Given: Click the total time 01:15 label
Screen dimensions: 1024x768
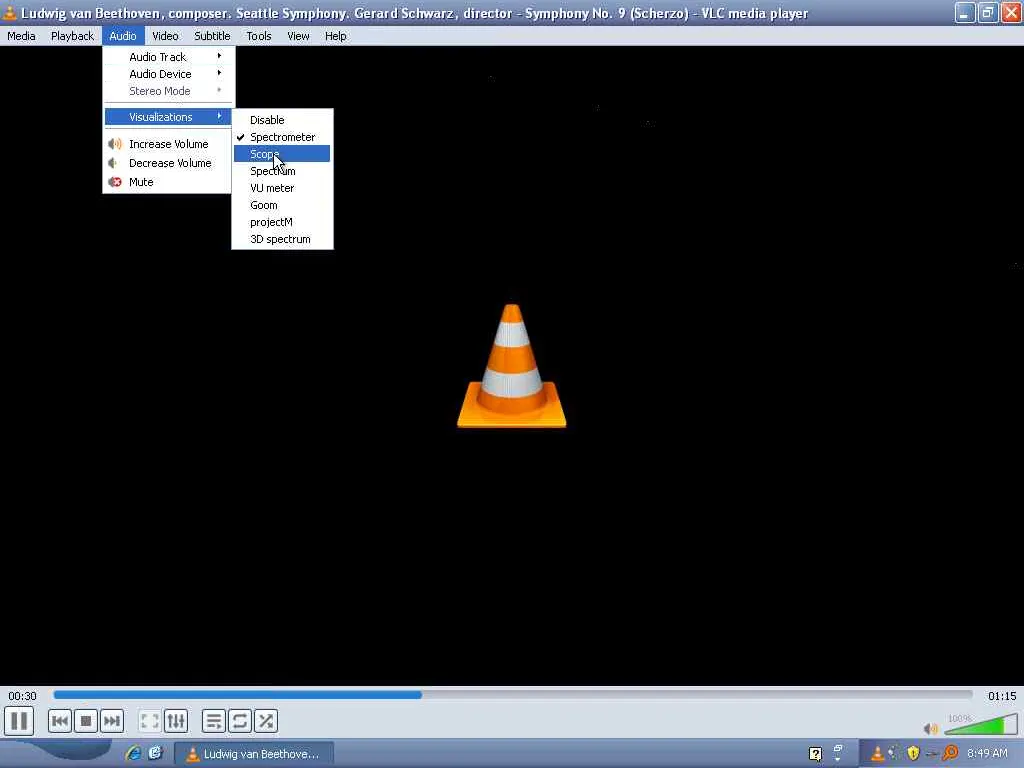Looking at the screenshot, I should pyautogui.click(x=1002, y=696).
